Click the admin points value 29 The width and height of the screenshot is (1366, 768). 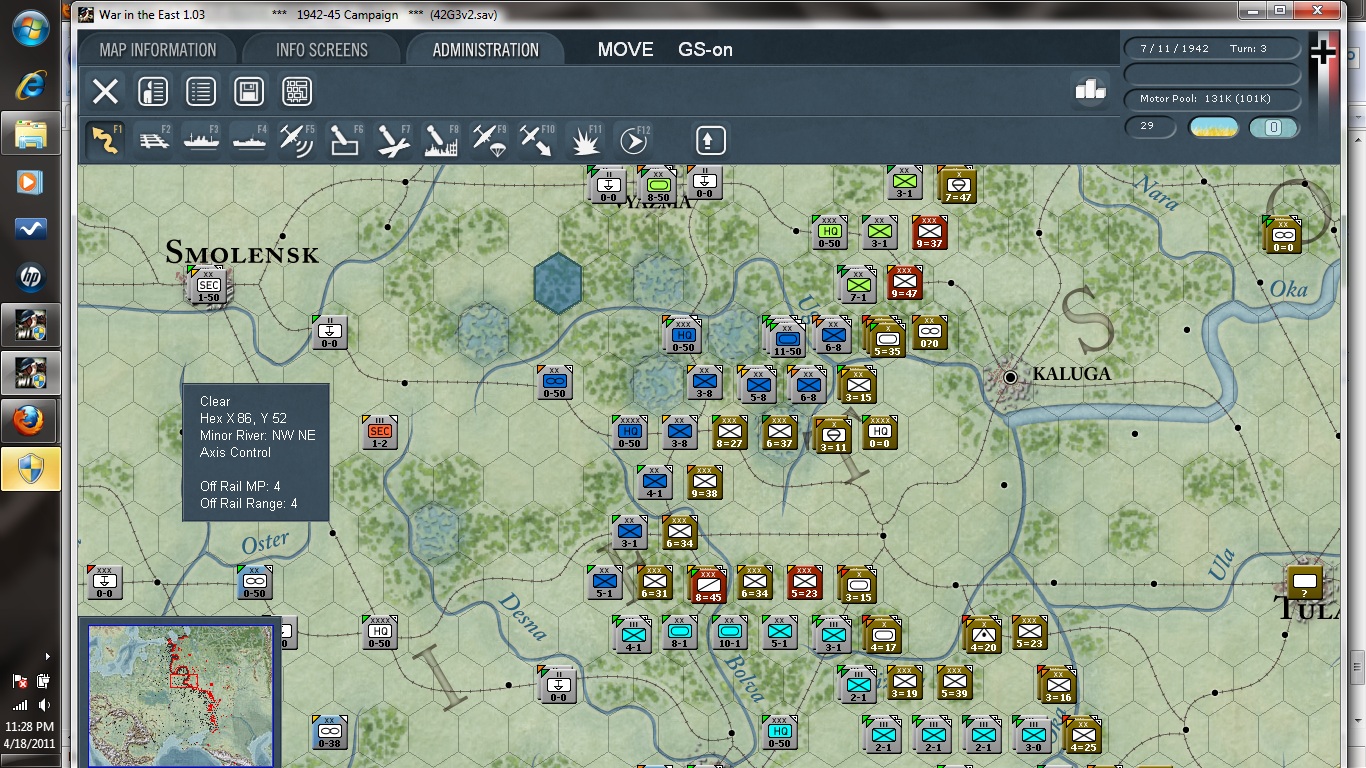1151,127
